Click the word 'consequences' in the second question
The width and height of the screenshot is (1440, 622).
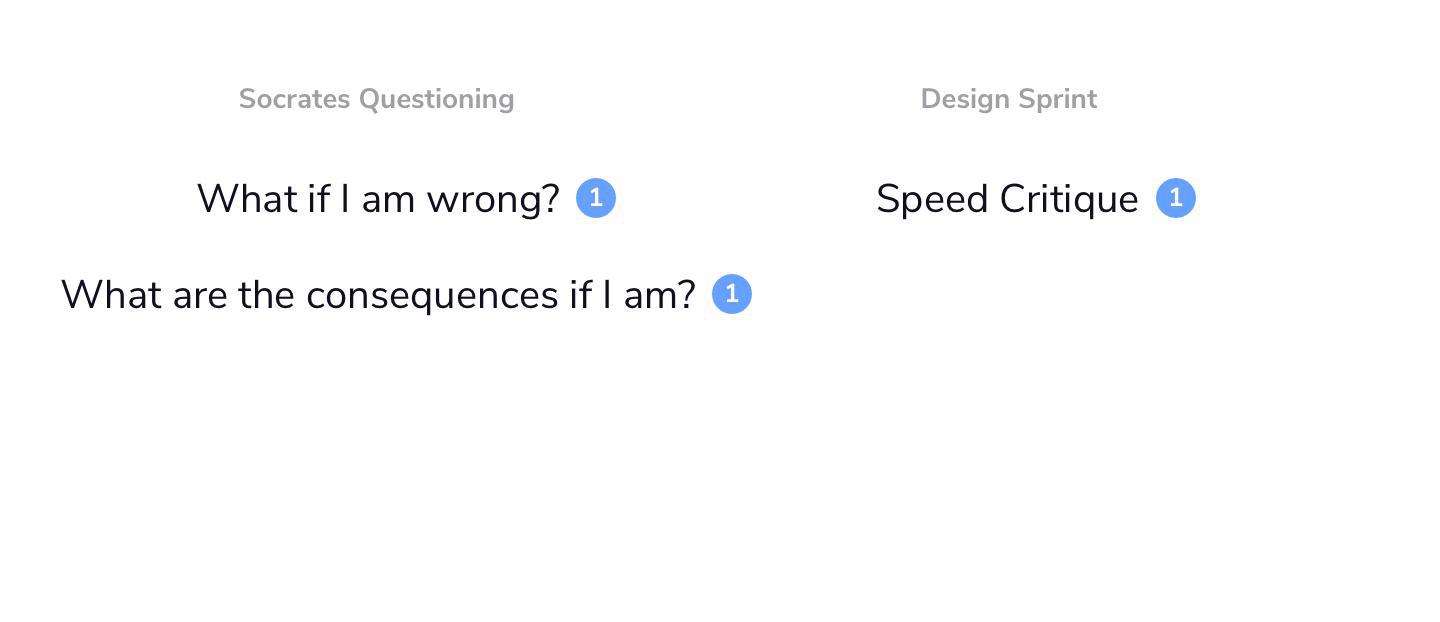click(432, 296)
